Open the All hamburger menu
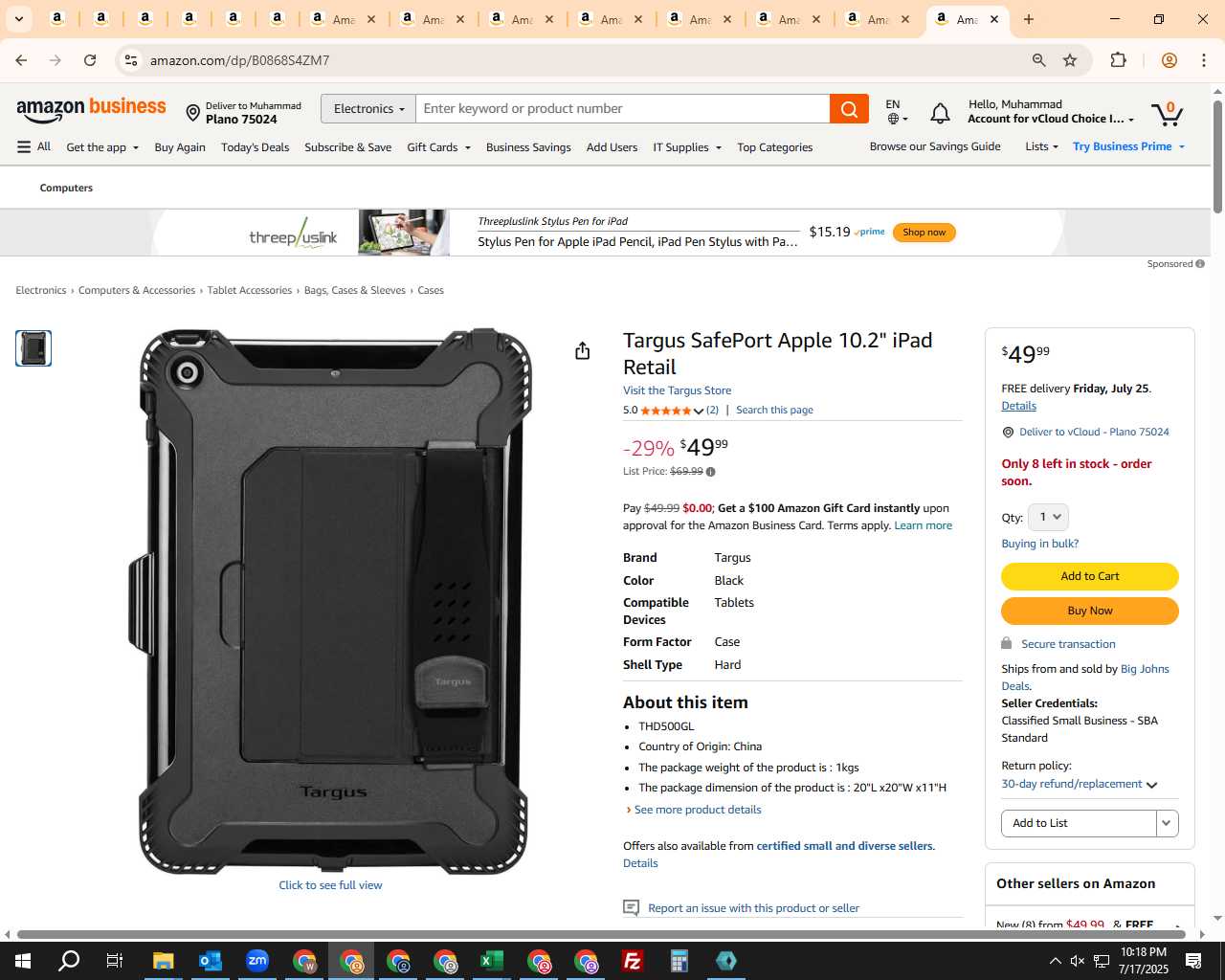 (33, 146)
